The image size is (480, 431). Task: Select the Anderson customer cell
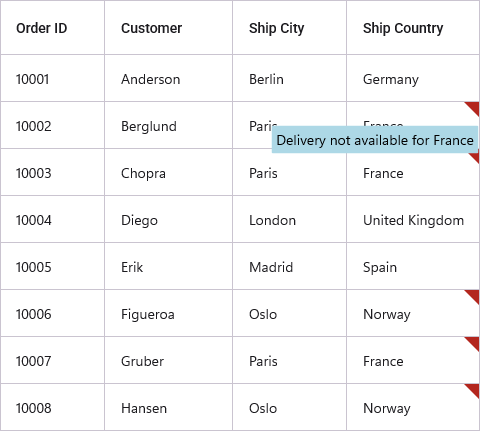[x=168, y=78]
